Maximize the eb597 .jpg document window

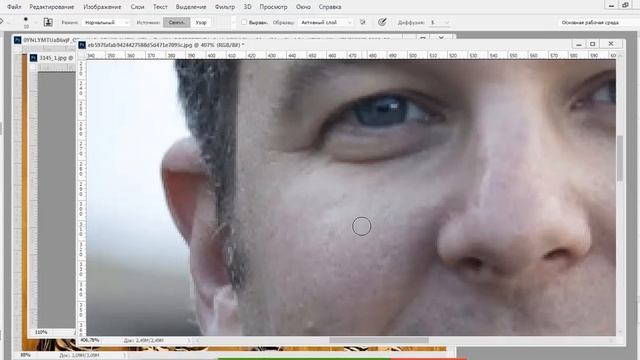click(593, 44)
